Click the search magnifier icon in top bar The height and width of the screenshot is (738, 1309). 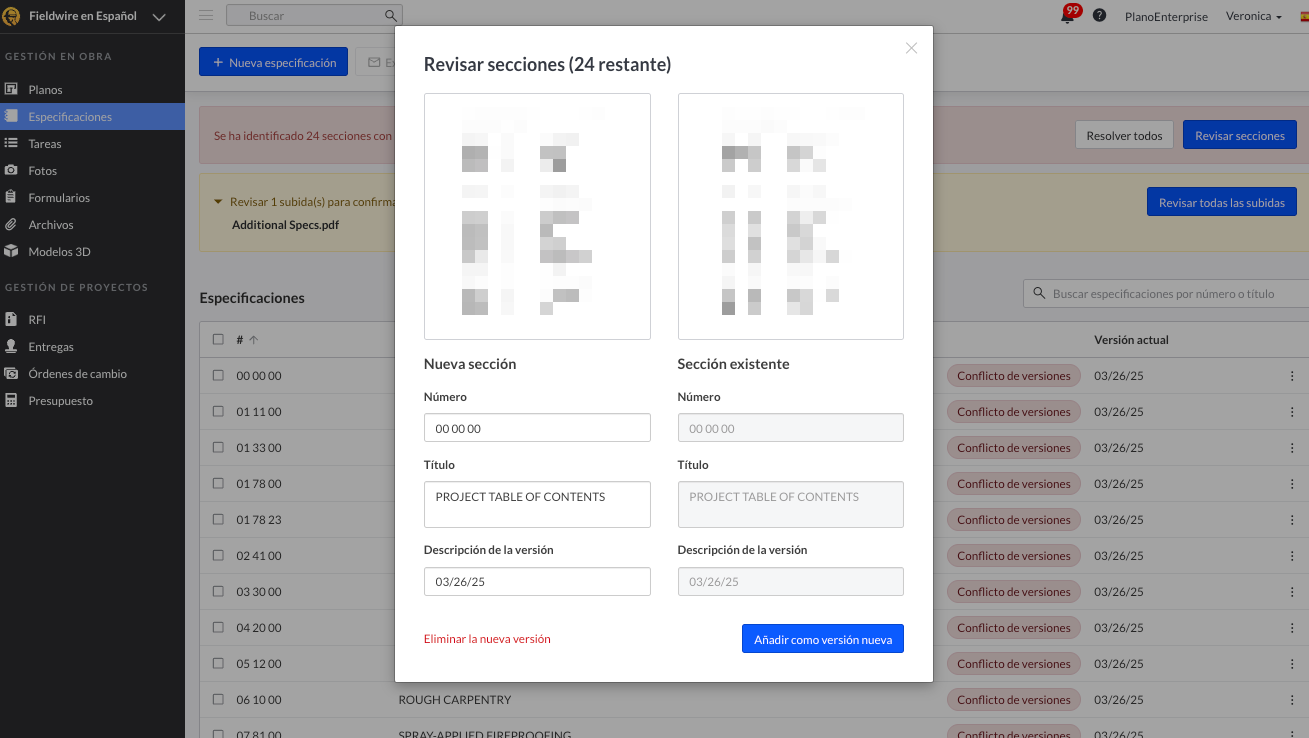pyautogui.click(x=391, y=16)
